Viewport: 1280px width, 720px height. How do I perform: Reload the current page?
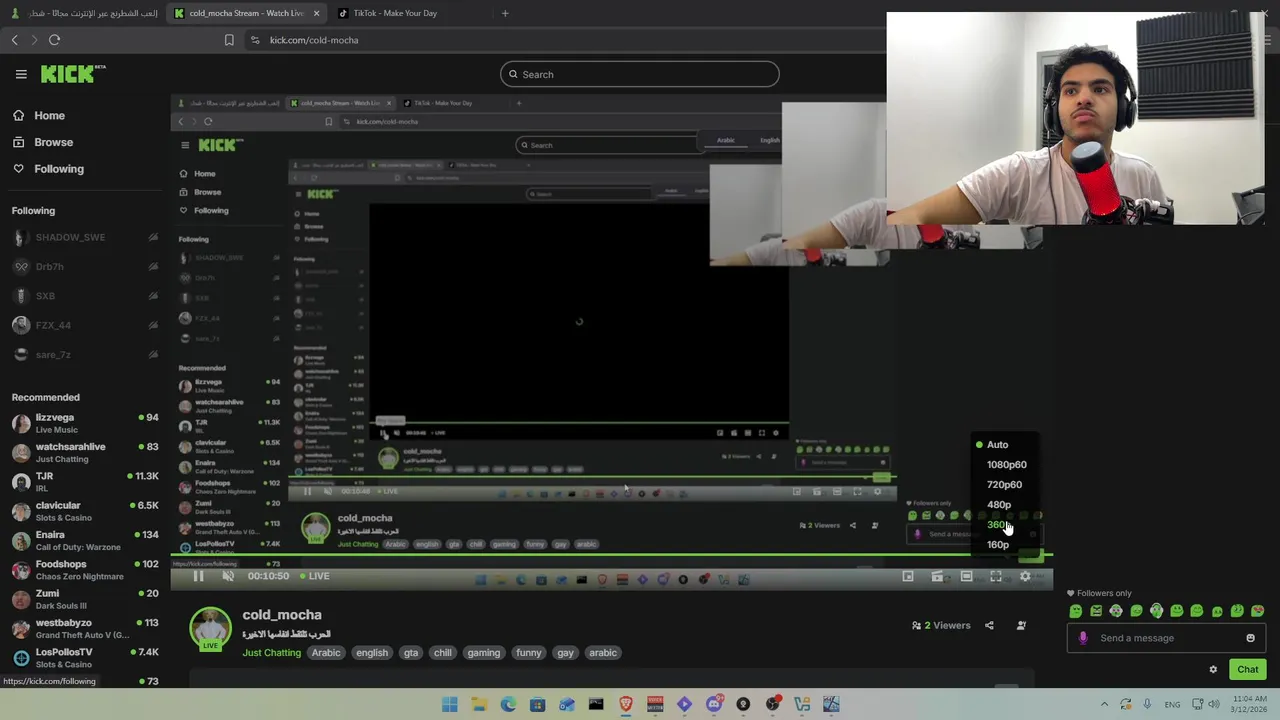click(x=55, y=40)
